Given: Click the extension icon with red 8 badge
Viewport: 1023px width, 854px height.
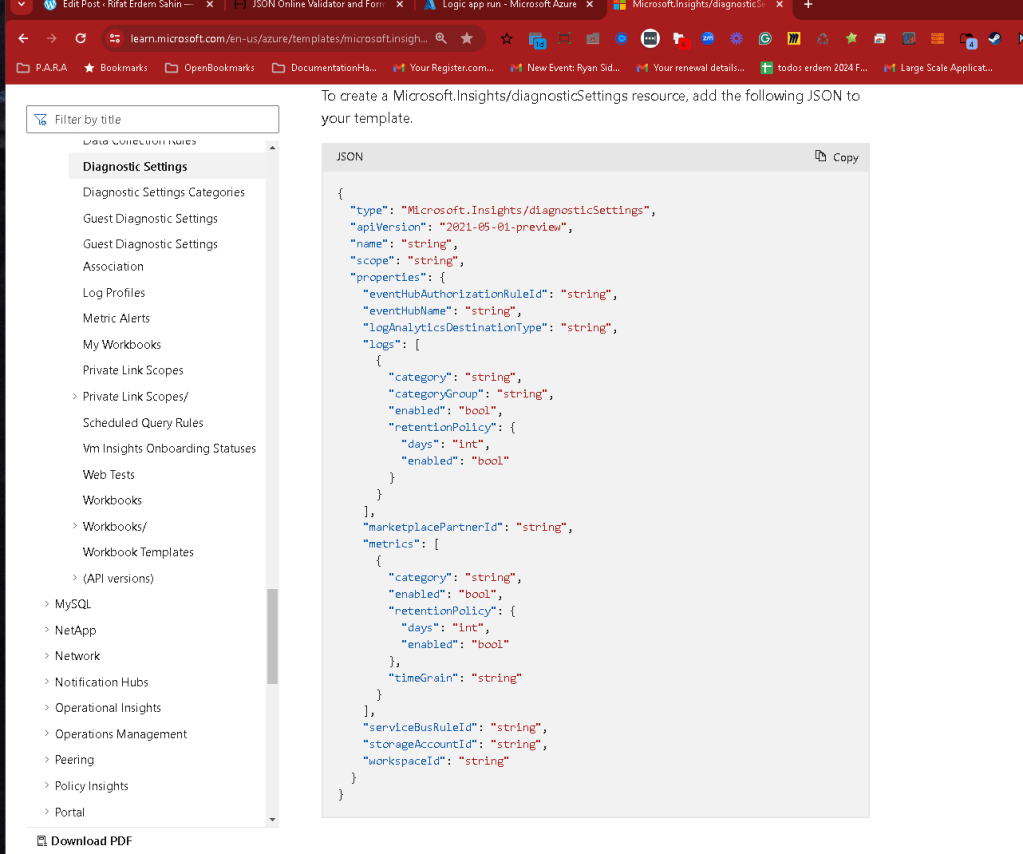Looking at the screenshot, I should click(680, 40).
